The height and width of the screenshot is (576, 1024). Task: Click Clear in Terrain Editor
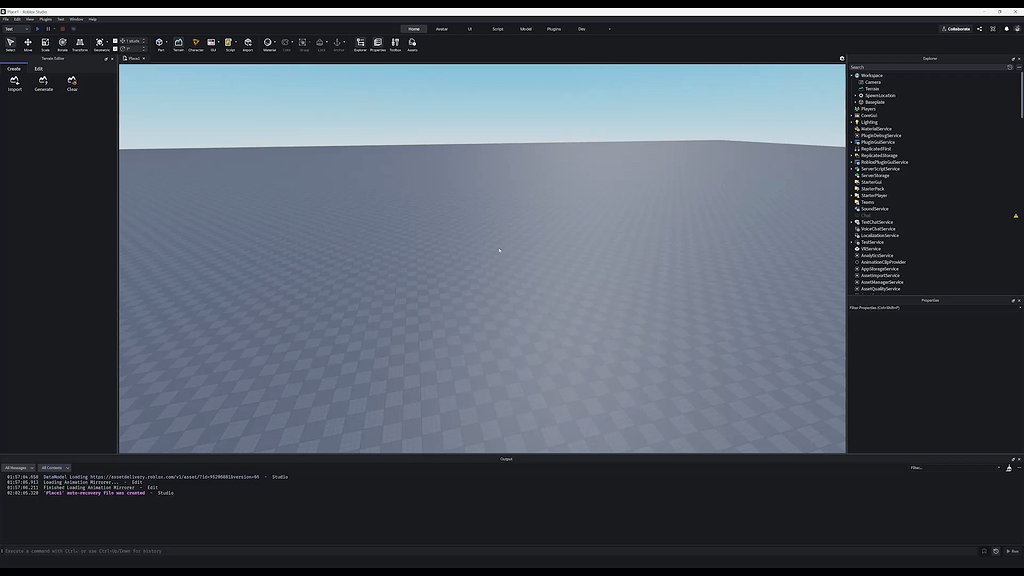click(72, 84)
